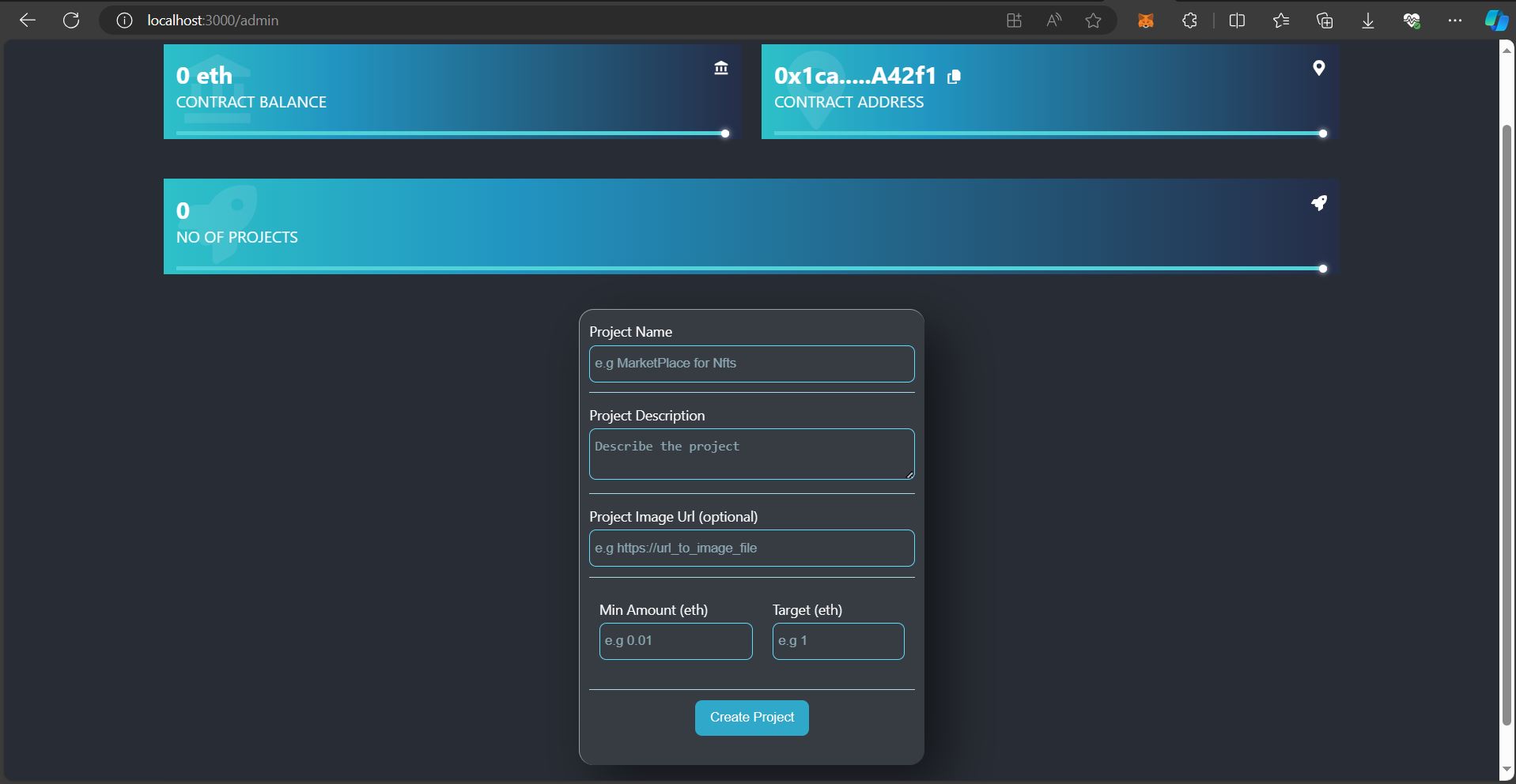Focus the Min Amount (eth) input
Screen dimensions: 1516x784
pos(675,641)
